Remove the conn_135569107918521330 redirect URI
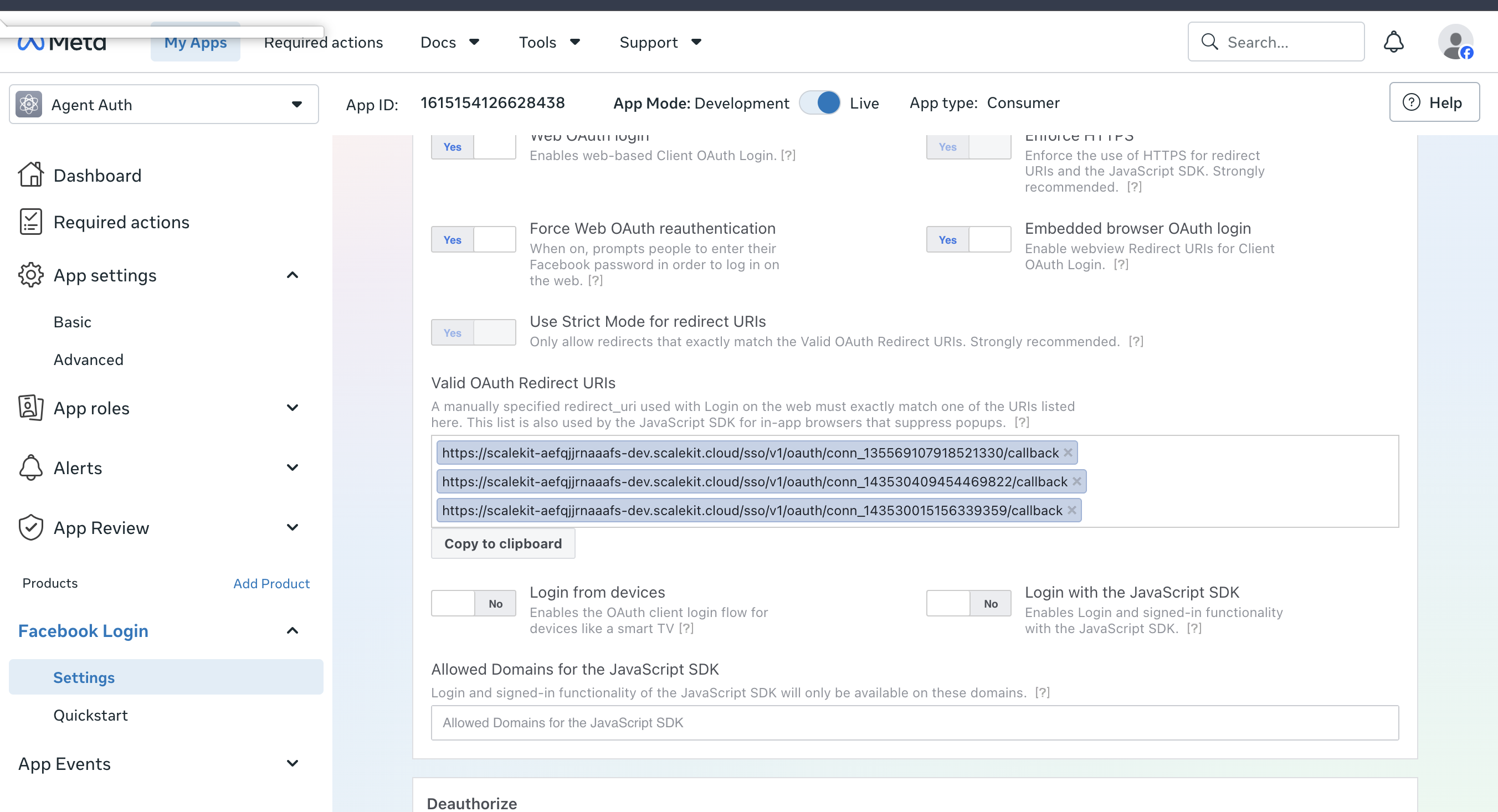Image resolution: width=1498 pixels, height=812 pixels. coord(1068,452)
